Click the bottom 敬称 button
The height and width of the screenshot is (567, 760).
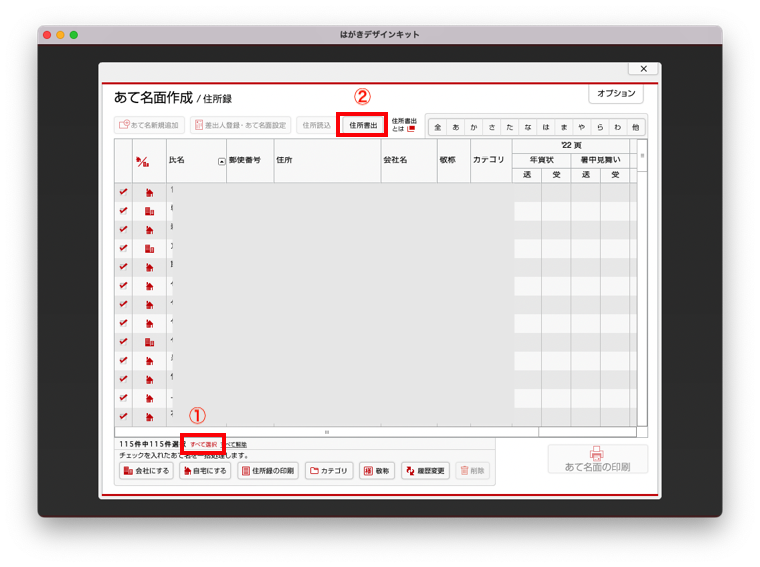377,471
